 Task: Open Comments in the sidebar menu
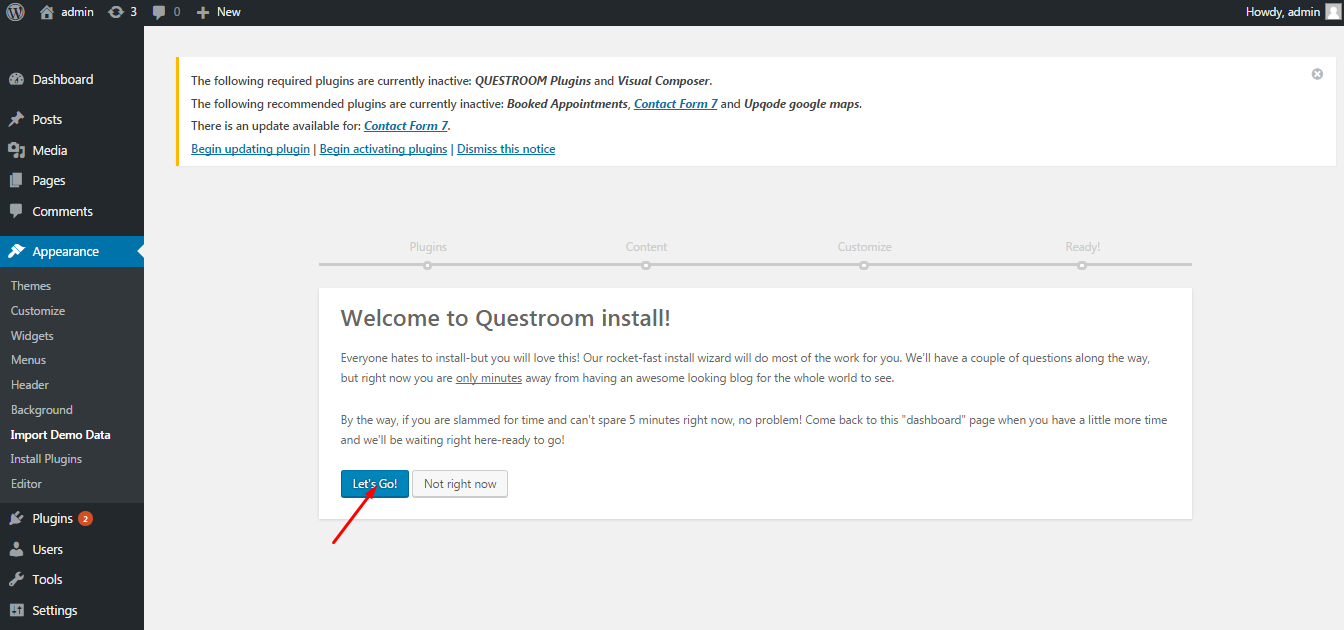[63, 211]
